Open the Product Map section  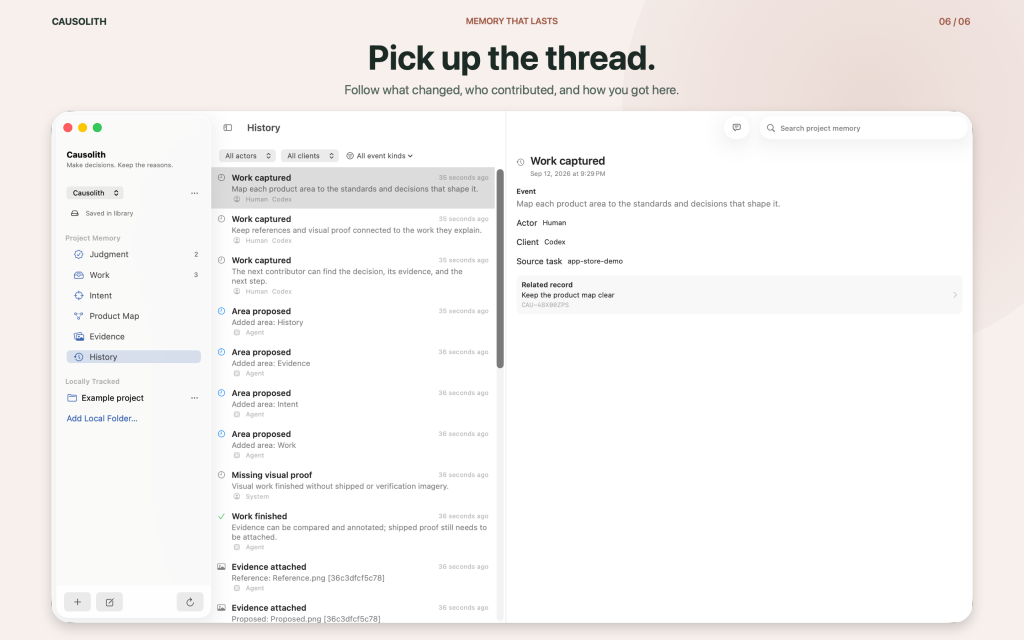coord(134,316)
